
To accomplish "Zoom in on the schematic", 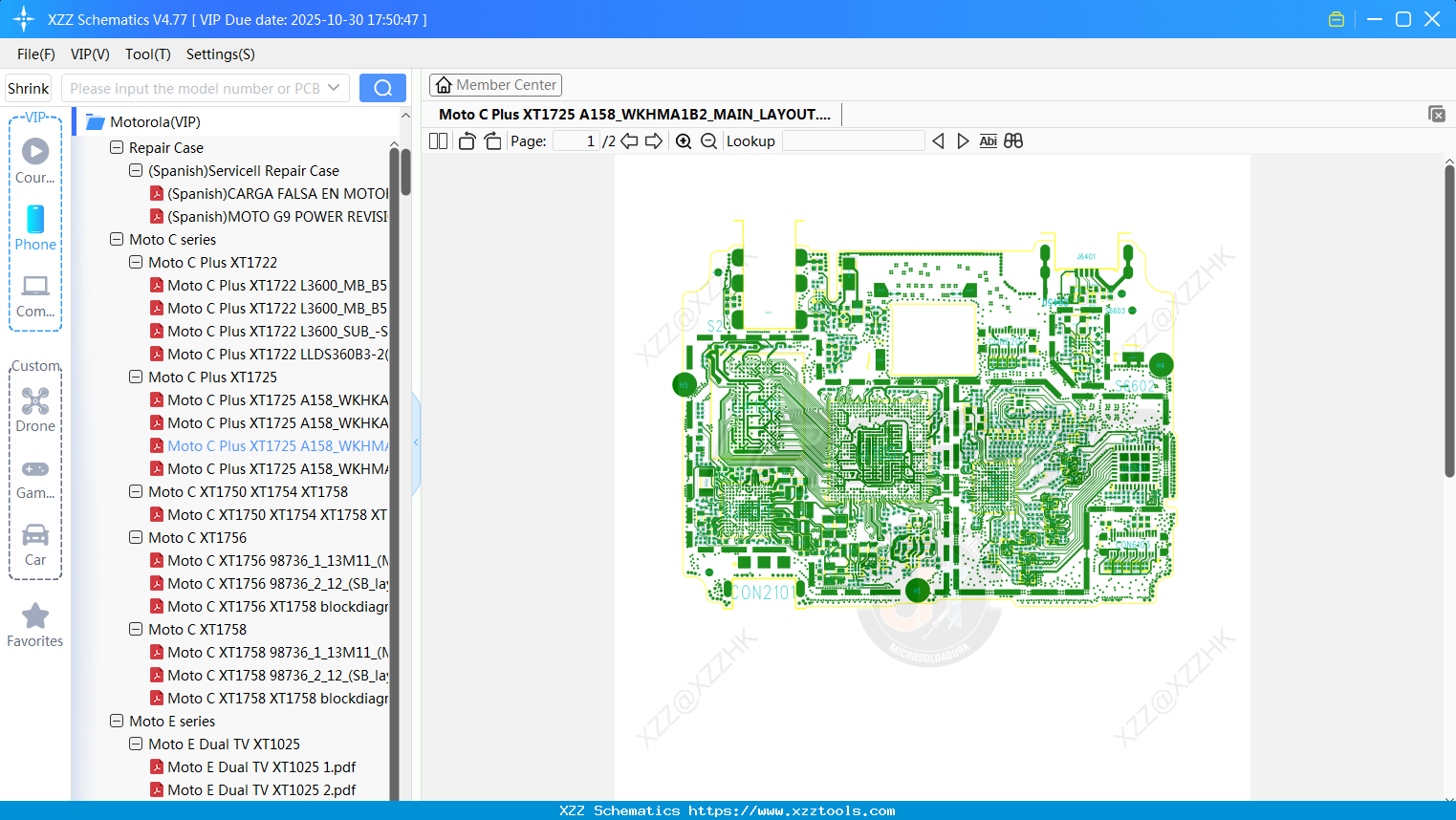I will [x=684, y=141].
